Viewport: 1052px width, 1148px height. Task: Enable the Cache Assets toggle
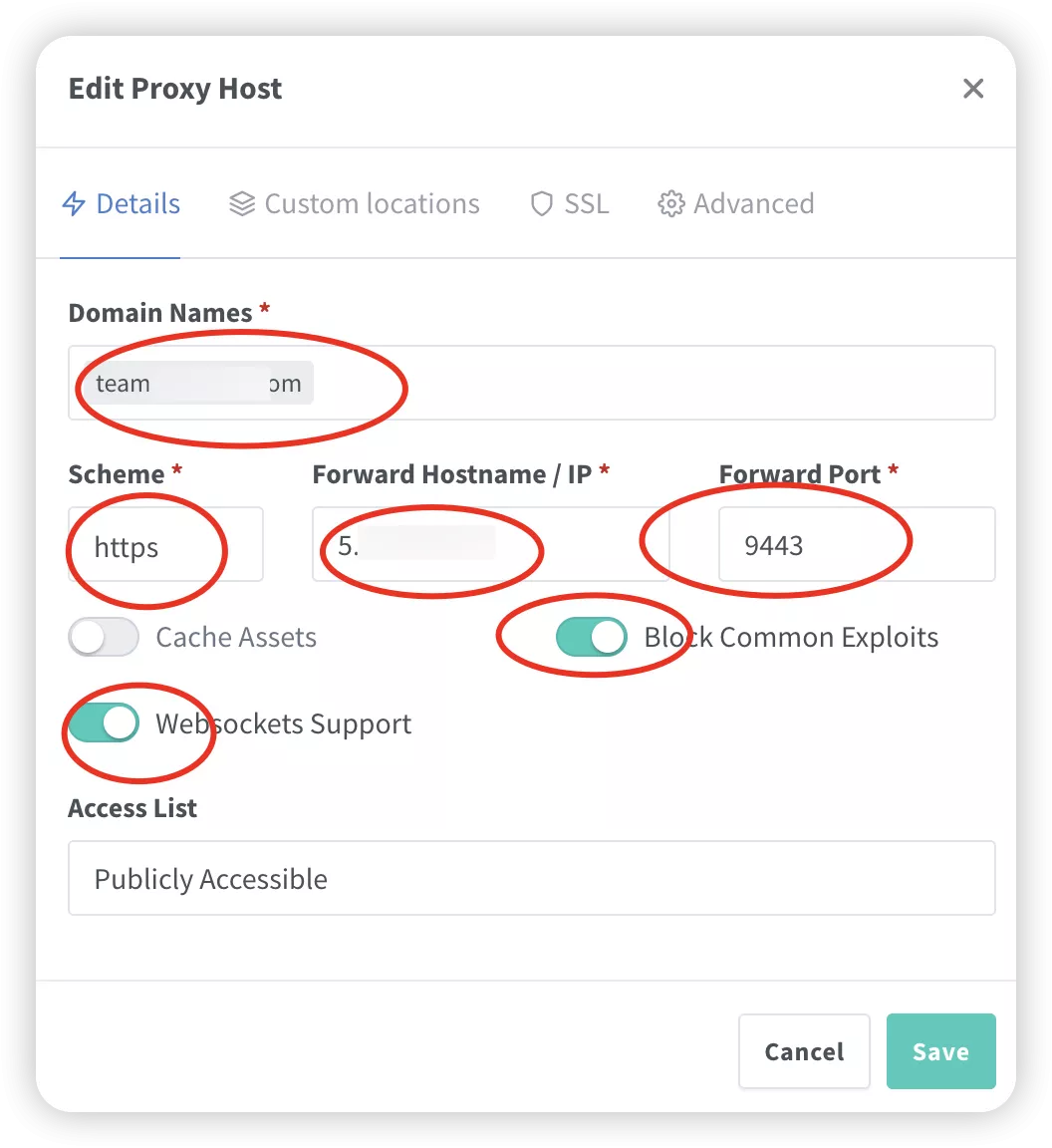104,637
